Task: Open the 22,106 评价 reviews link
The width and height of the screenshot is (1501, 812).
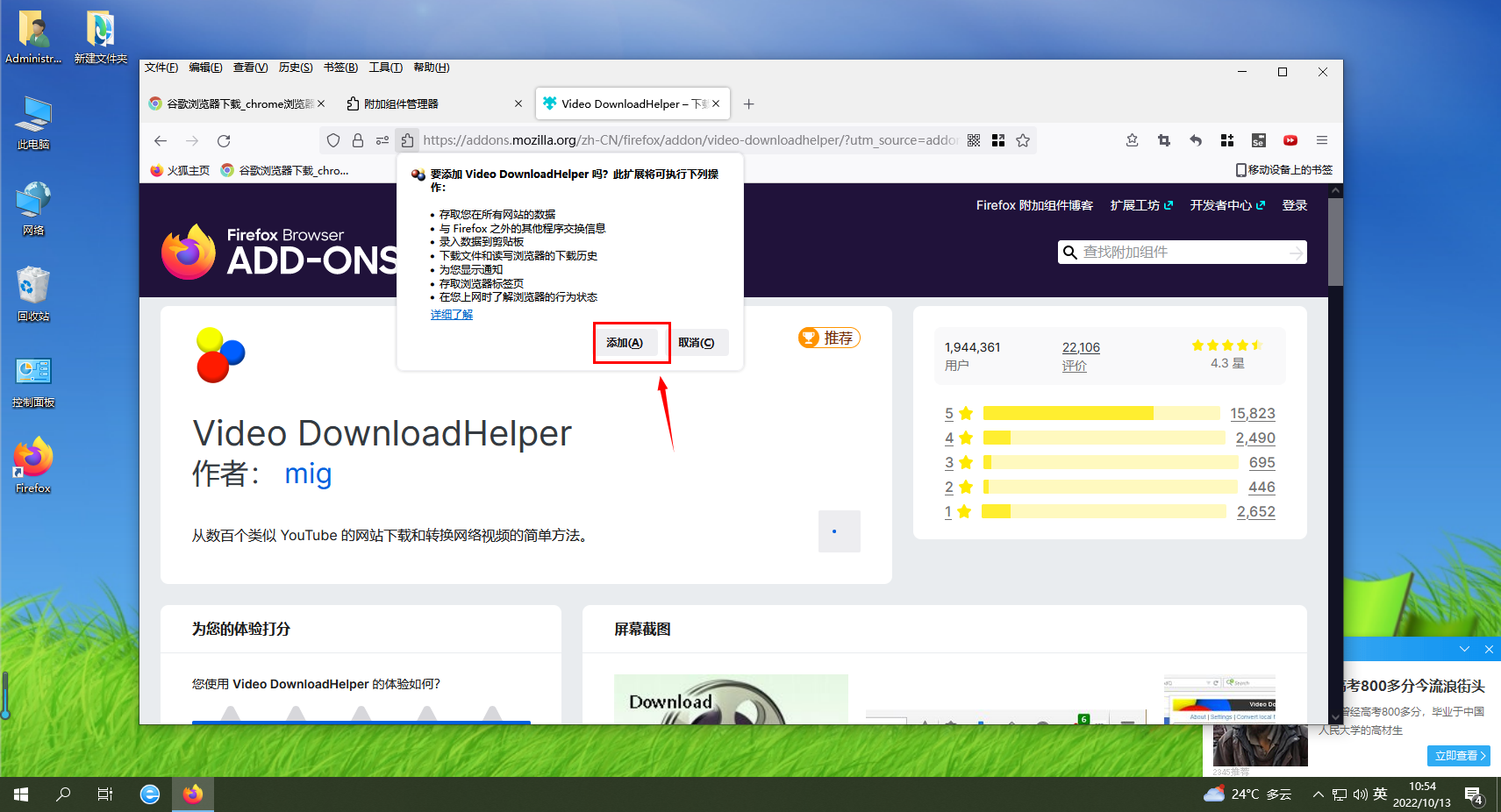Action: 1081,356
